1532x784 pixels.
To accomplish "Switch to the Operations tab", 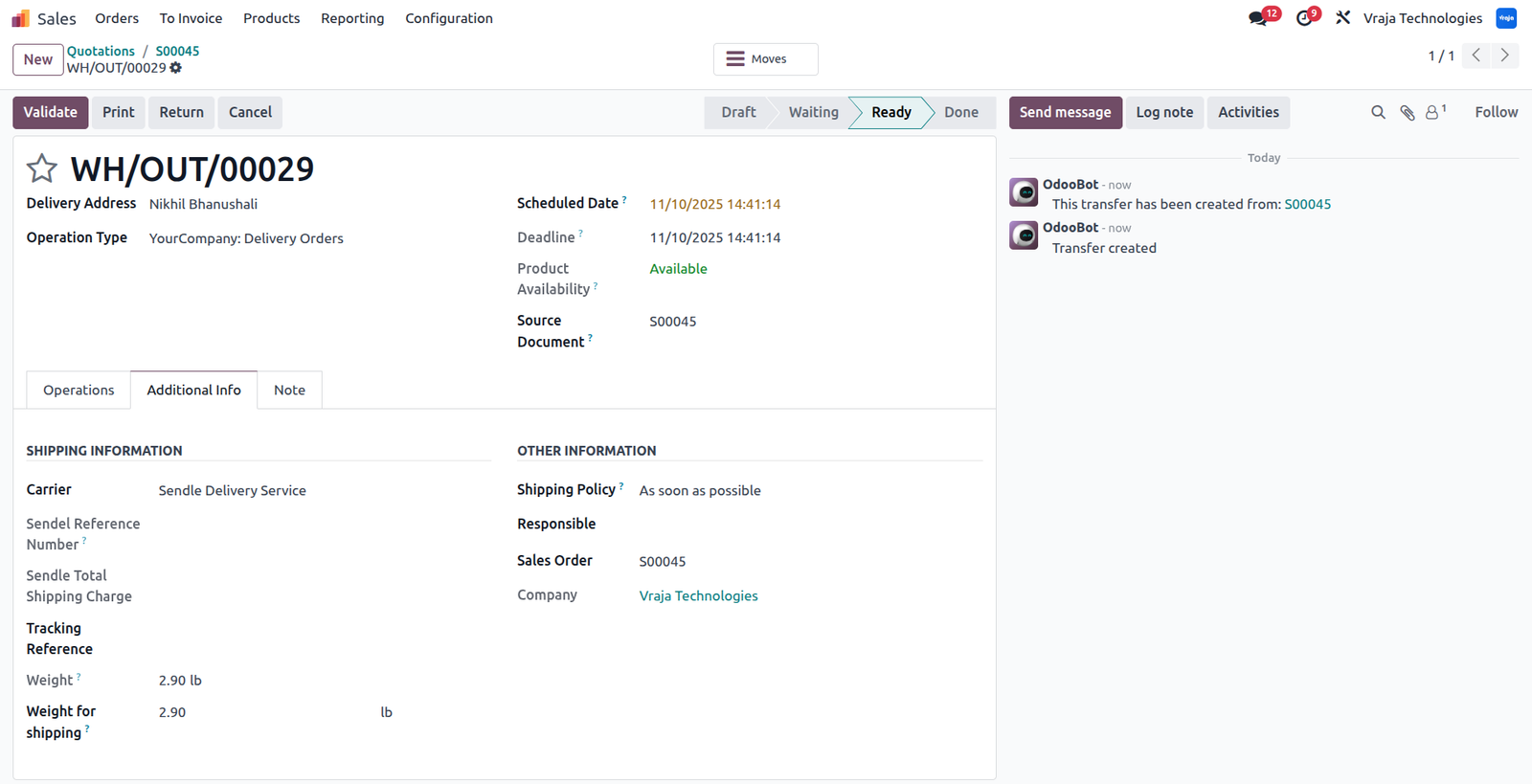I will tap(79, 390).
